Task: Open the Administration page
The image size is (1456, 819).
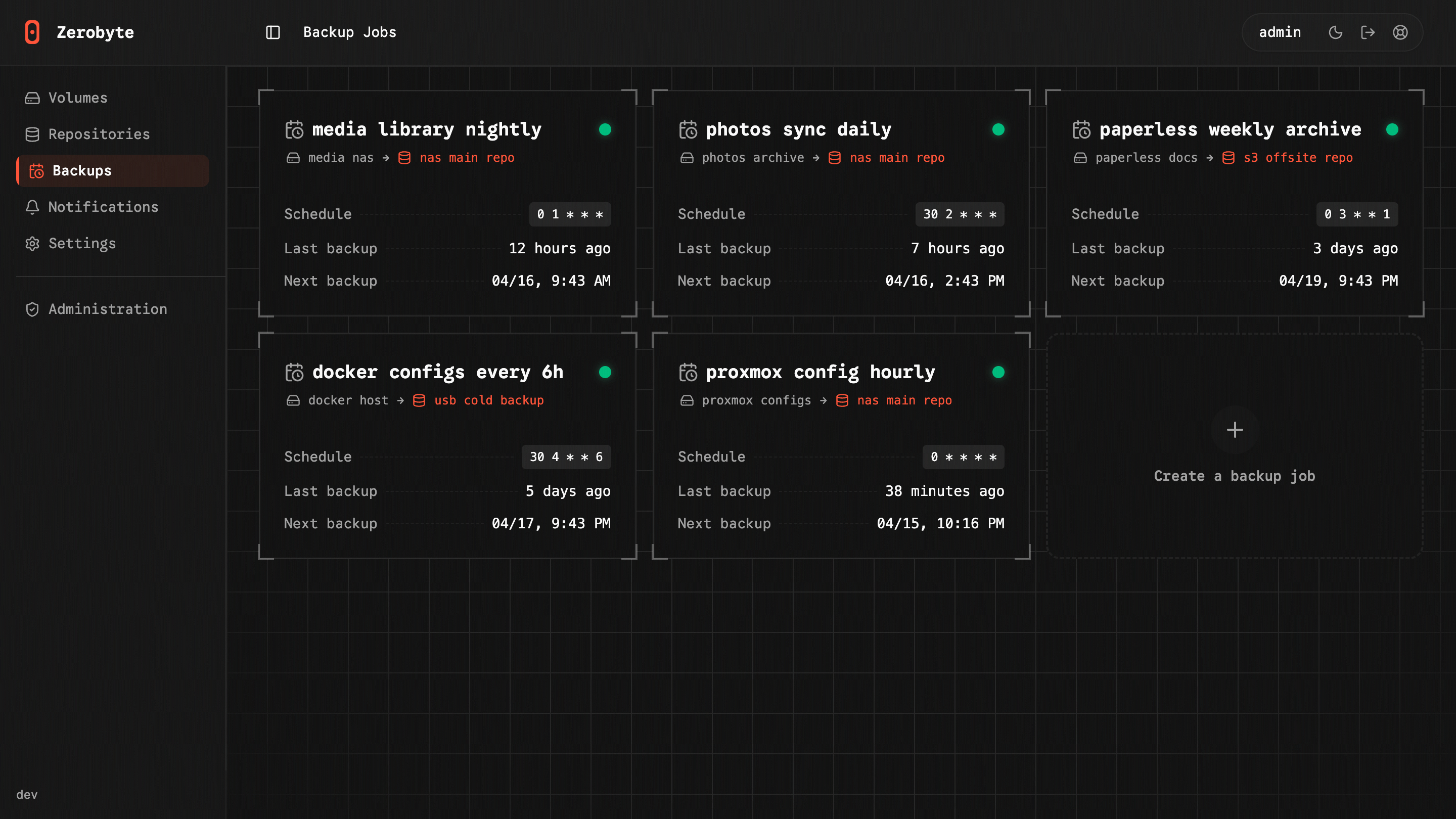Action: 113,309
